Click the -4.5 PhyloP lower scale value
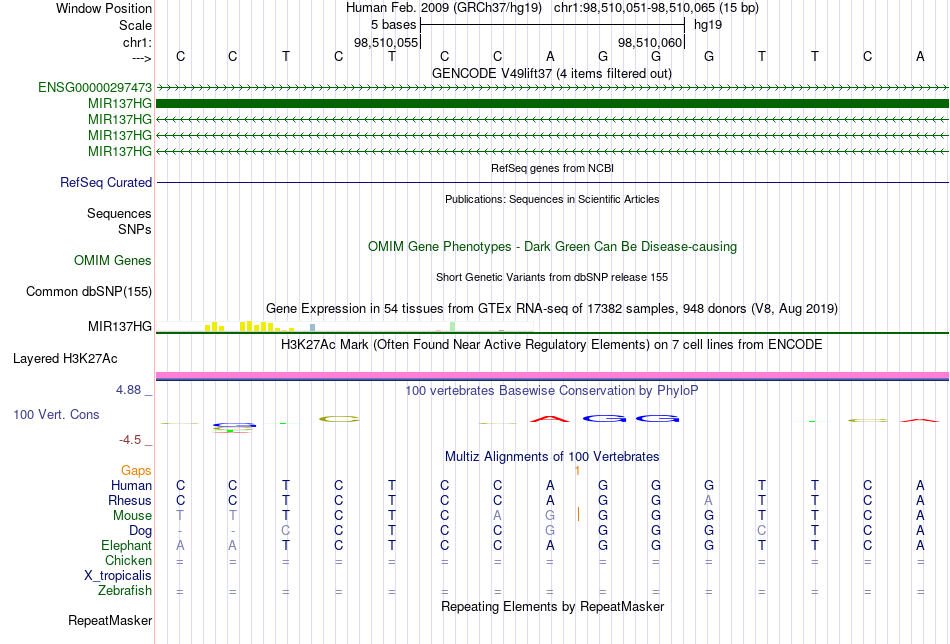 [130, 439]
